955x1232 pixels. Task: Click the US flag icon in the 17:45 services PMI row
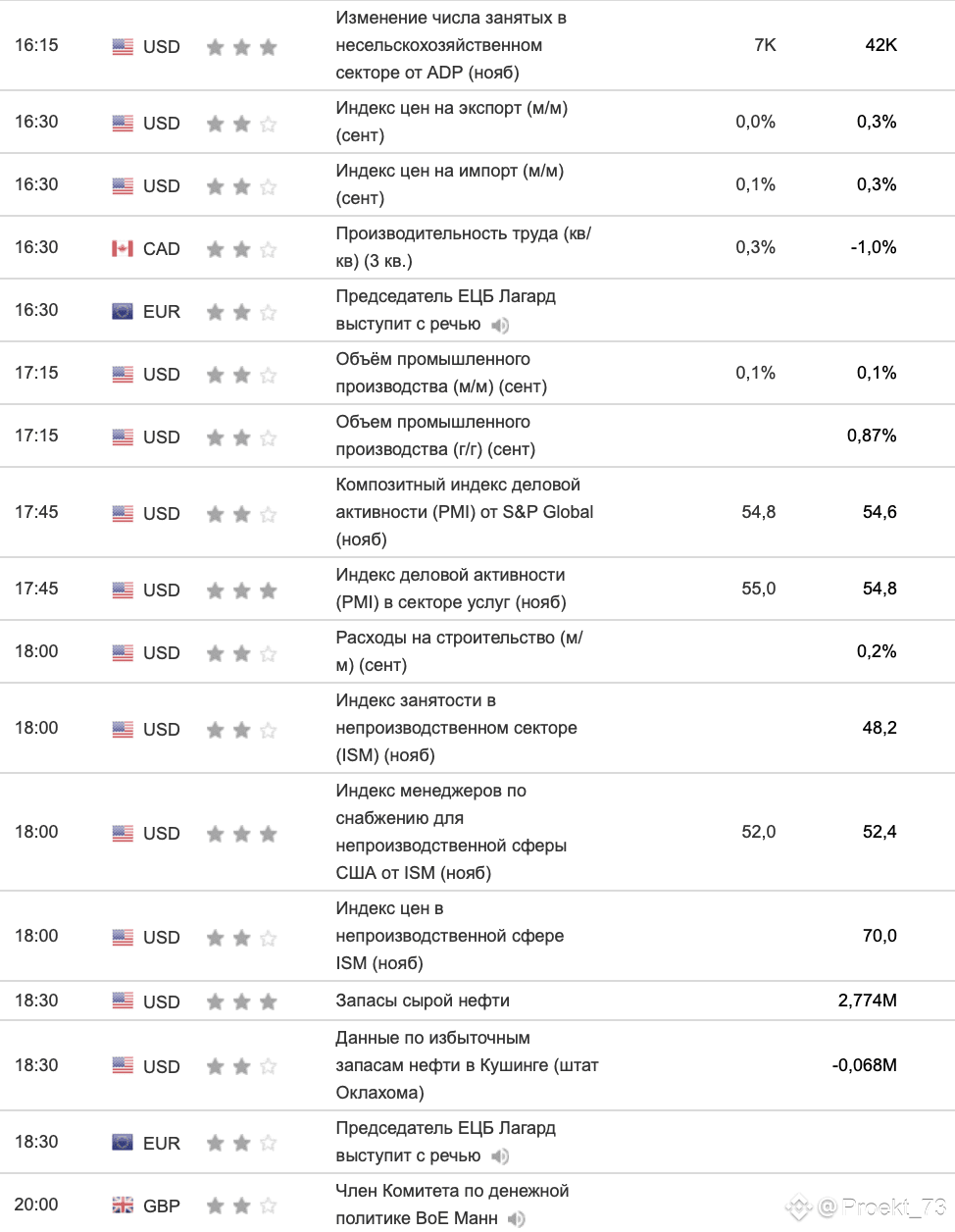(123, 590)
